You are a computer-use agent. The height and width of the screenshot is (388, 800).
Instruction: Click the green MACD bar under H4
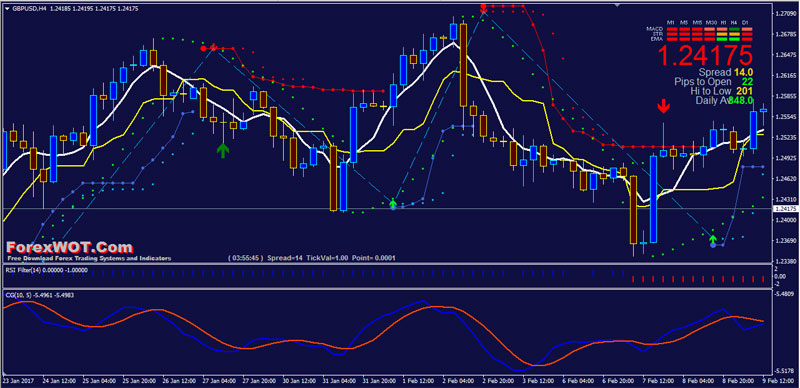click(x=734, y=29)
